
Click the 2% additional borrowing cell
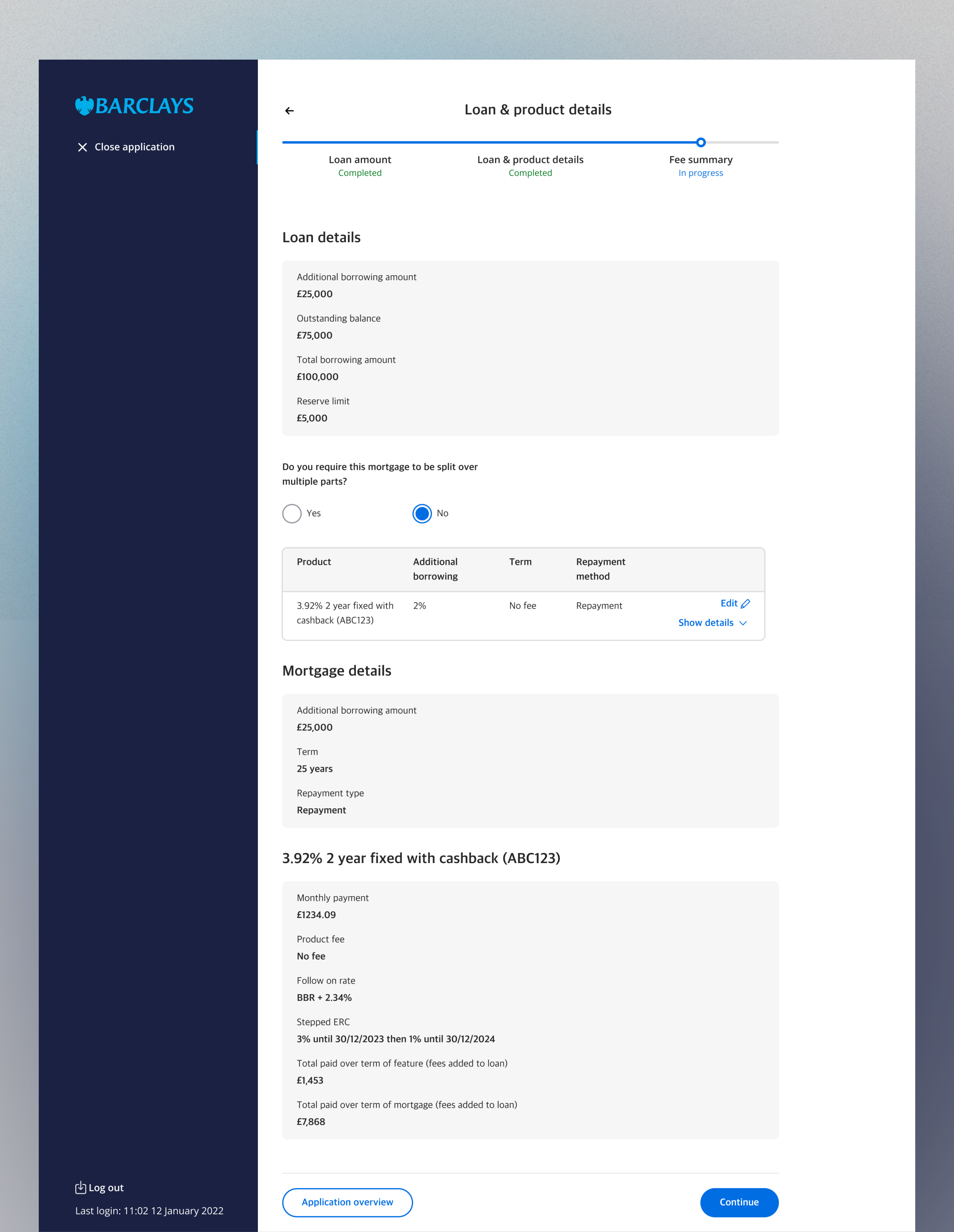420,605
